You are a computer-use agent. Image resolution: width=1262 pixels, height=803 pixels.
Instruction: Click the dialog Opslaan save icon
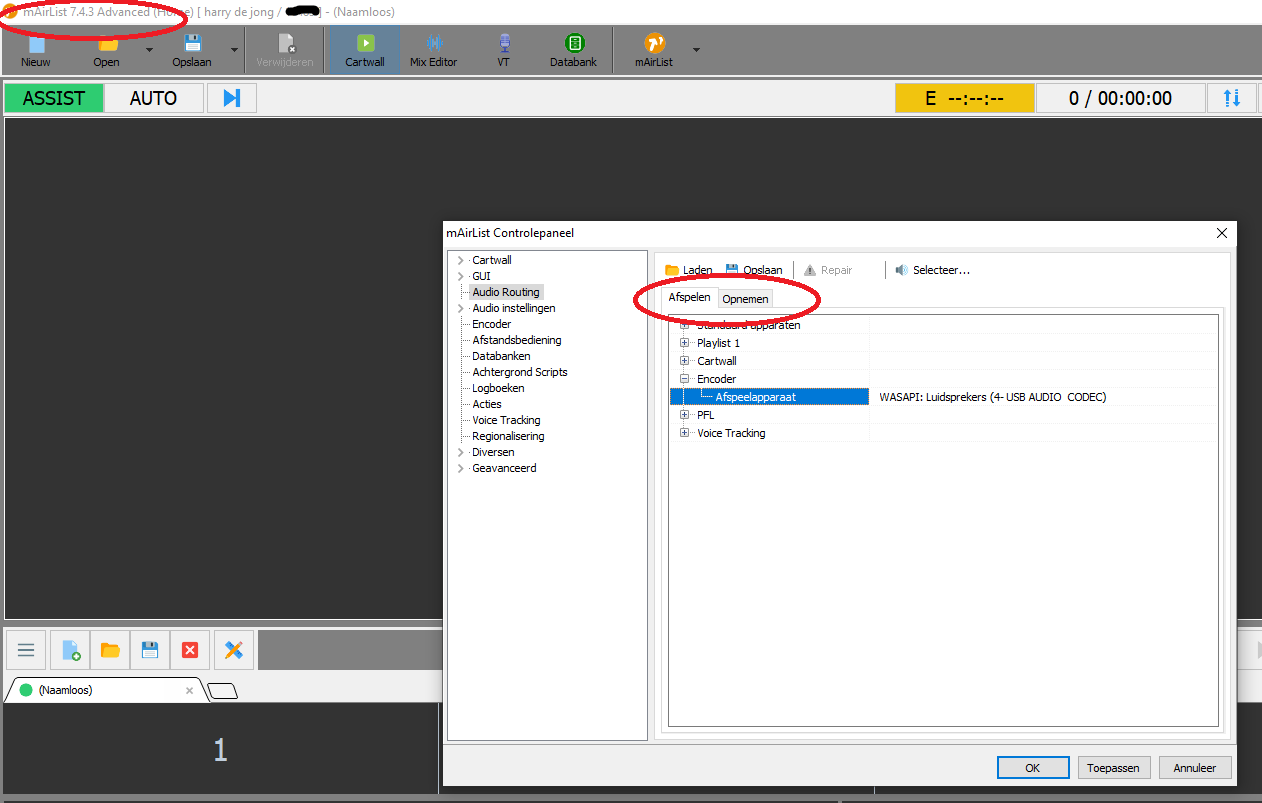pos(732,270)
